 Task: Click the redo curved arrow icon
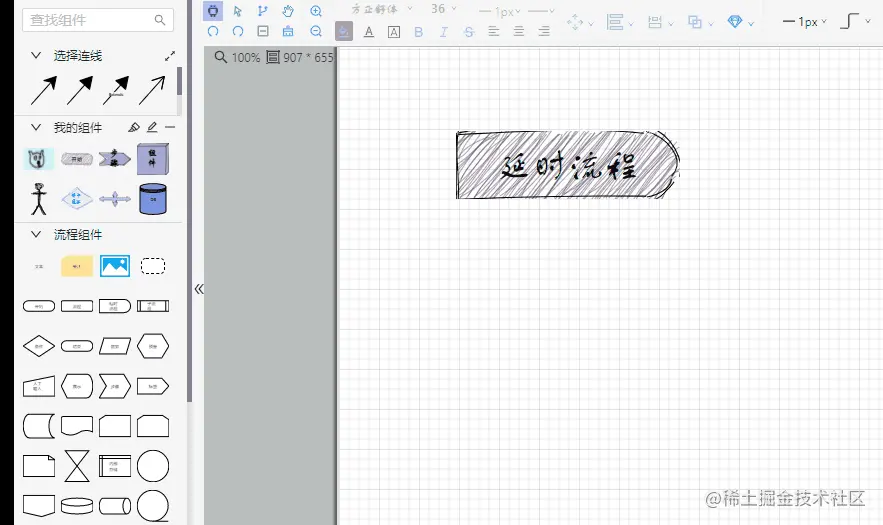click(x=238, y=32)
